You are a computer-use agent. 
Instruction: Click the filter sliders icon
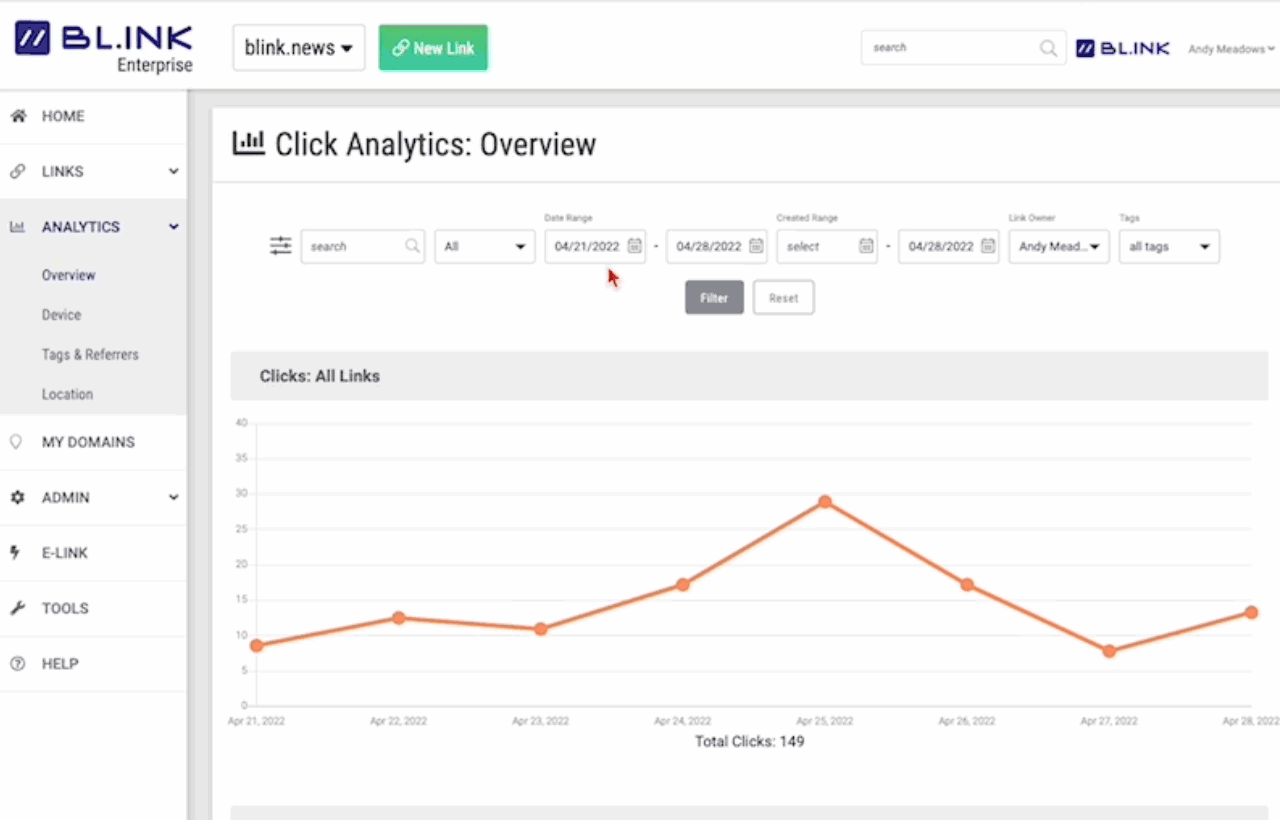[280, 246]
